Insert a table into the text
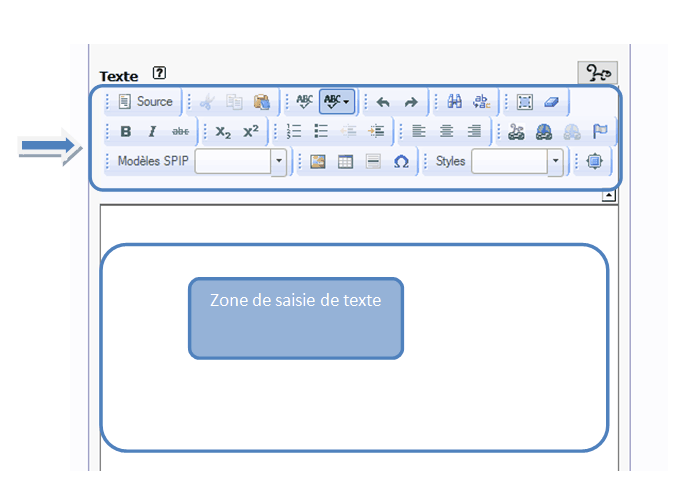 [x=345, y=161]
